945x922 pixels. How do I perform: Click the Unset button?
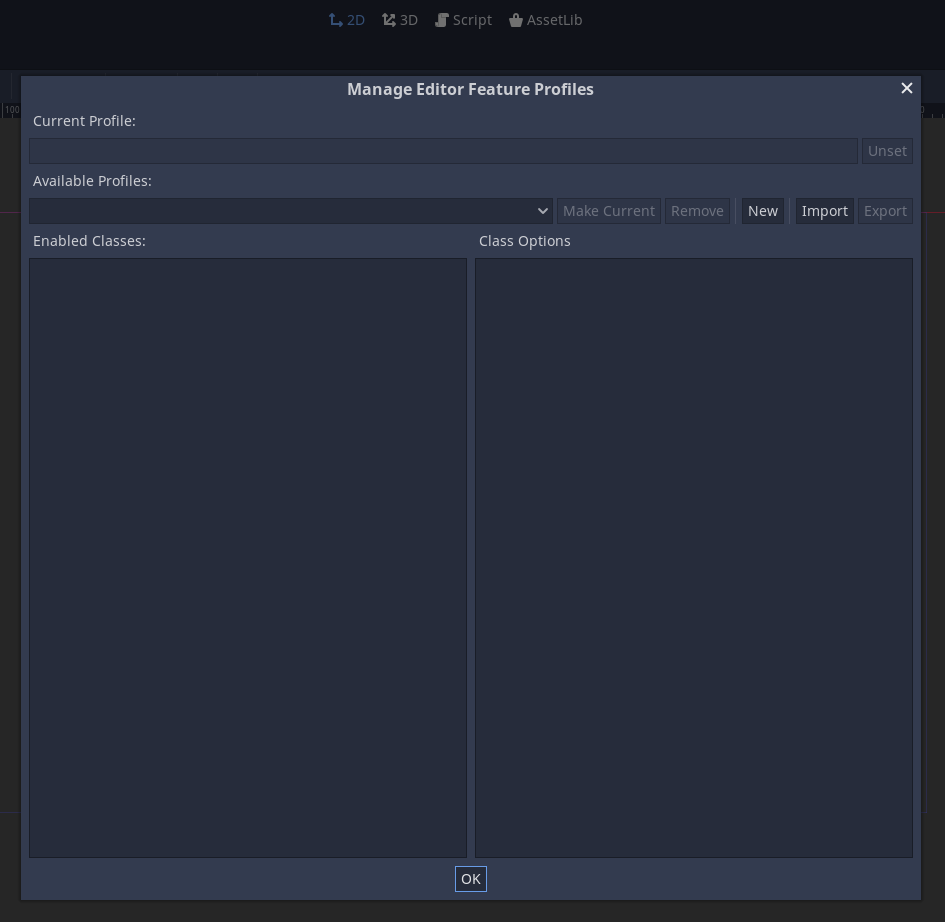(x=887, y=150)
